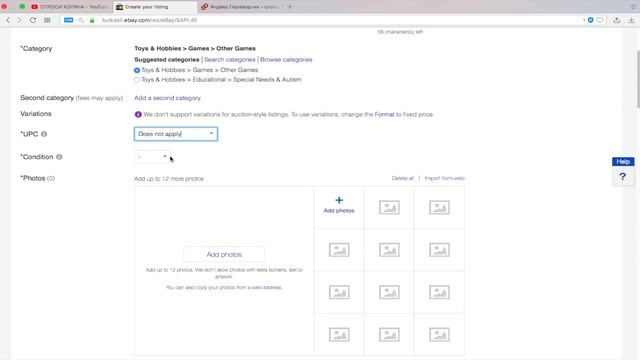Click the top-row middle photo placeholder
This screenshot has height=360, width=640.
coord(389,207)
